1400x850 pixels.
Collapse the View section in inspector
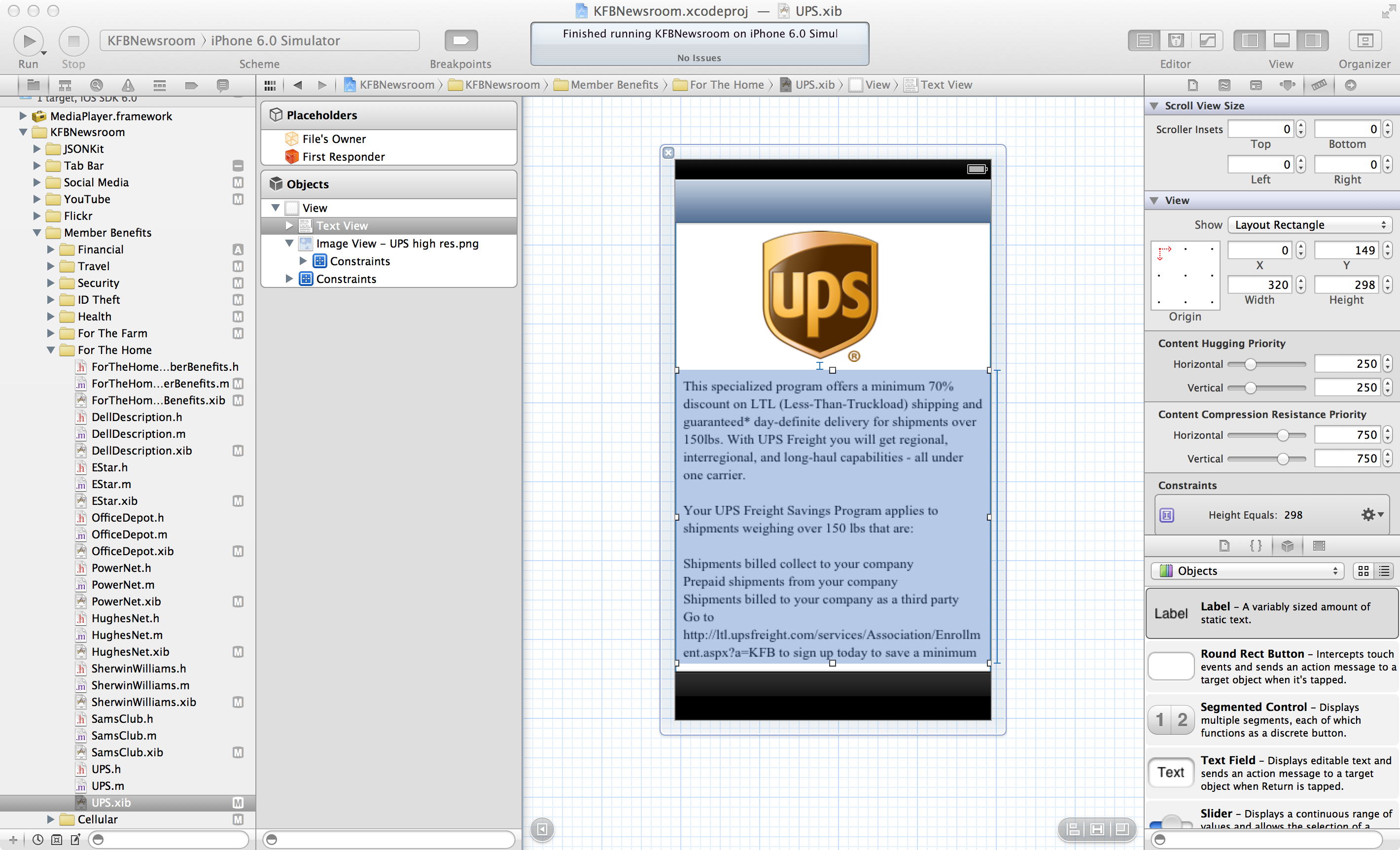pyautogui.click(x=1154, y=201)
